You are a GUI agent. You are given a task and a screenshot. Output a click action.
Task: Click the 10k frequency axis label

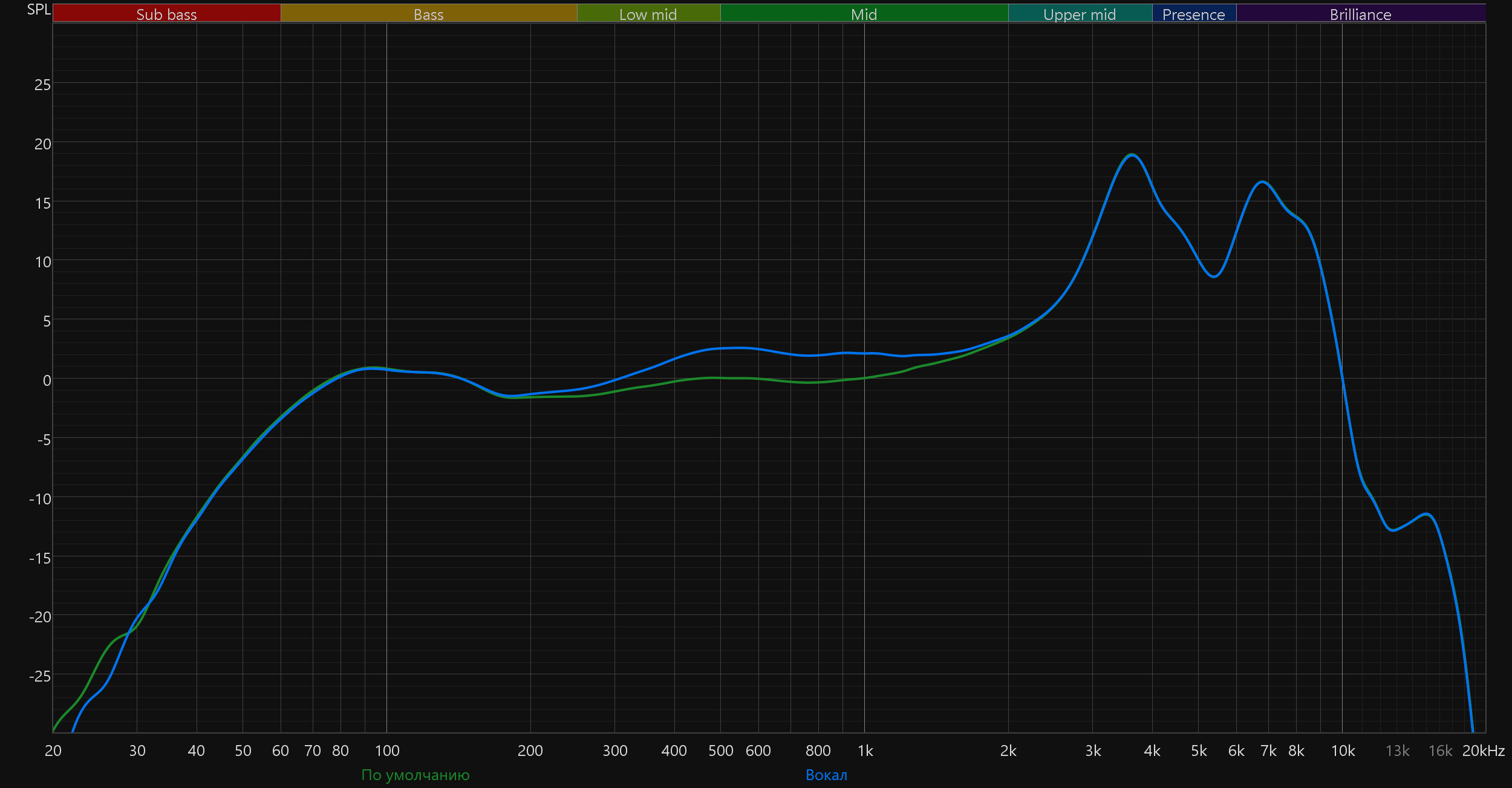pyautogui.click(x=1343, y=751)
